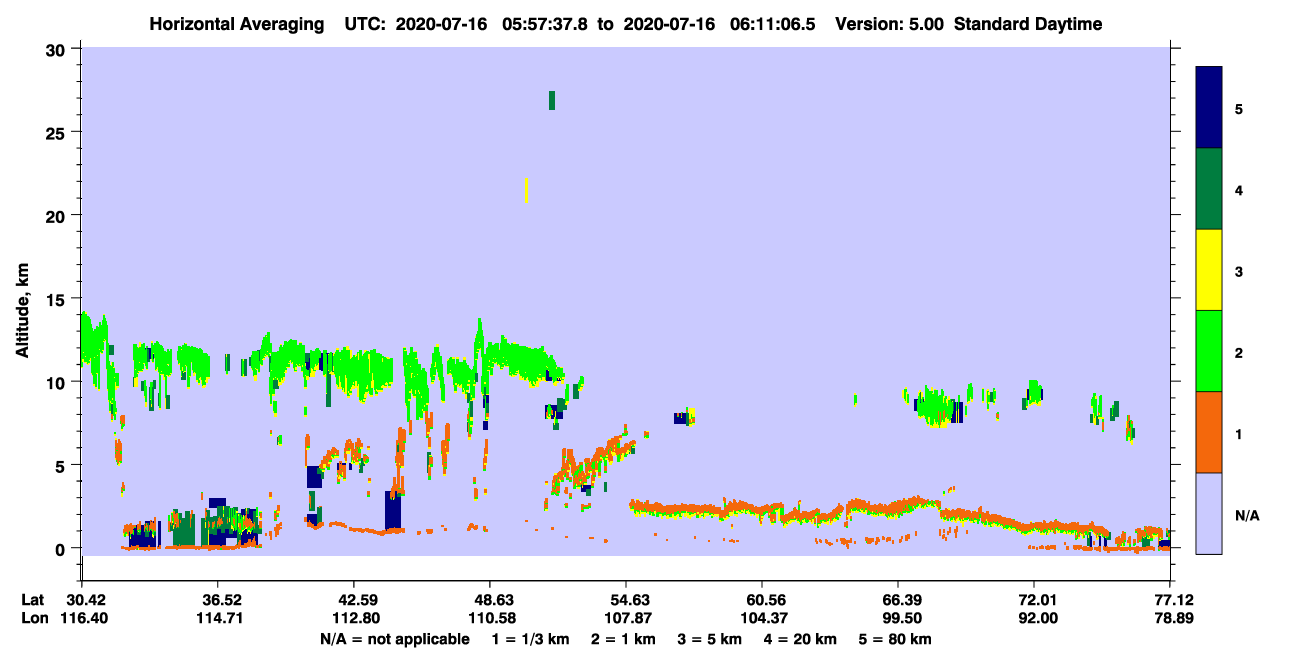Click the colorbar label 'N/A'
Screen dimensions: 1300x667
1247,515
